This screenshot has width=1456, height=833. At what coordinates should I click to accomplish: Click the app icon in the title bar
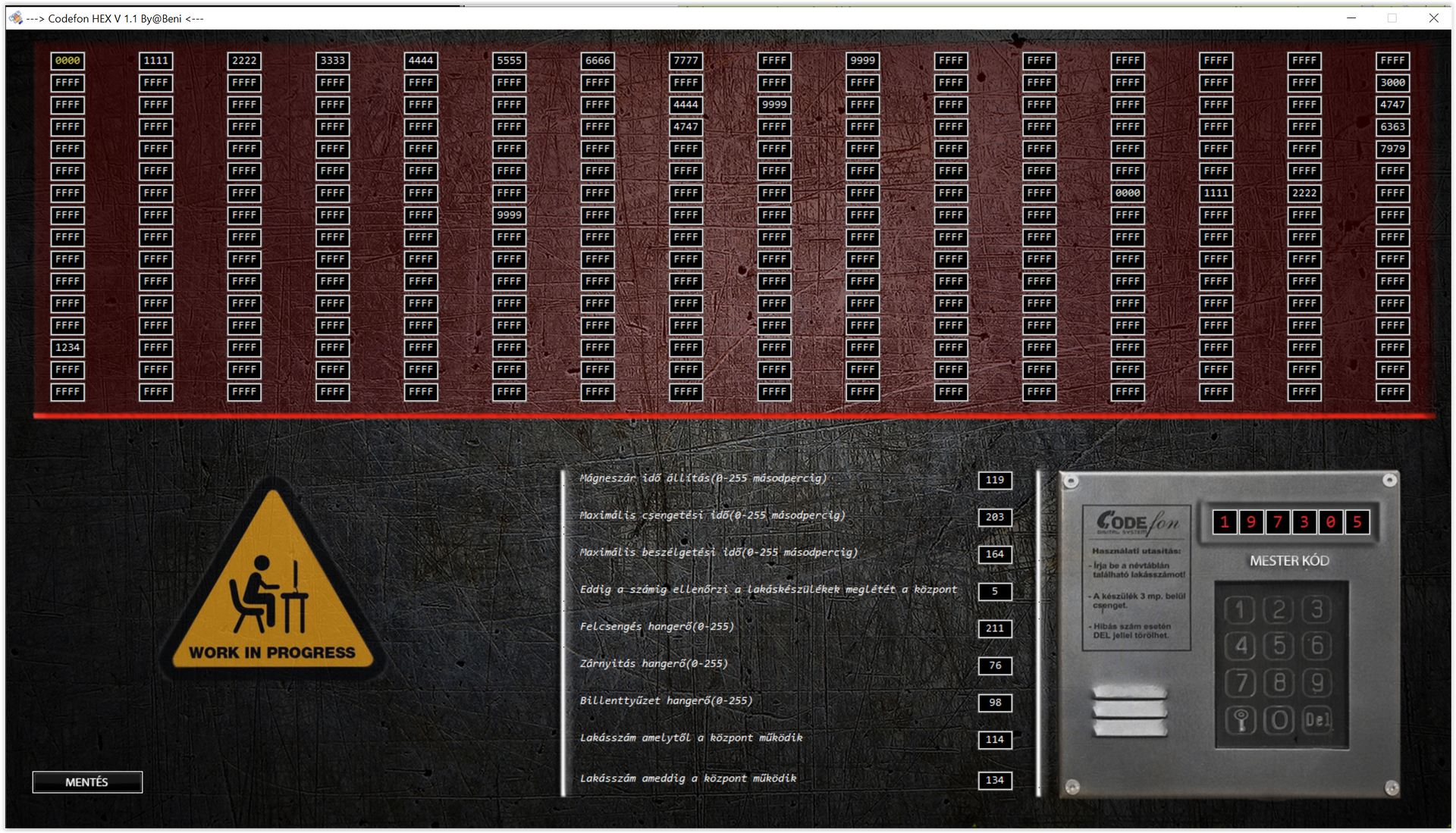[16, 18]
